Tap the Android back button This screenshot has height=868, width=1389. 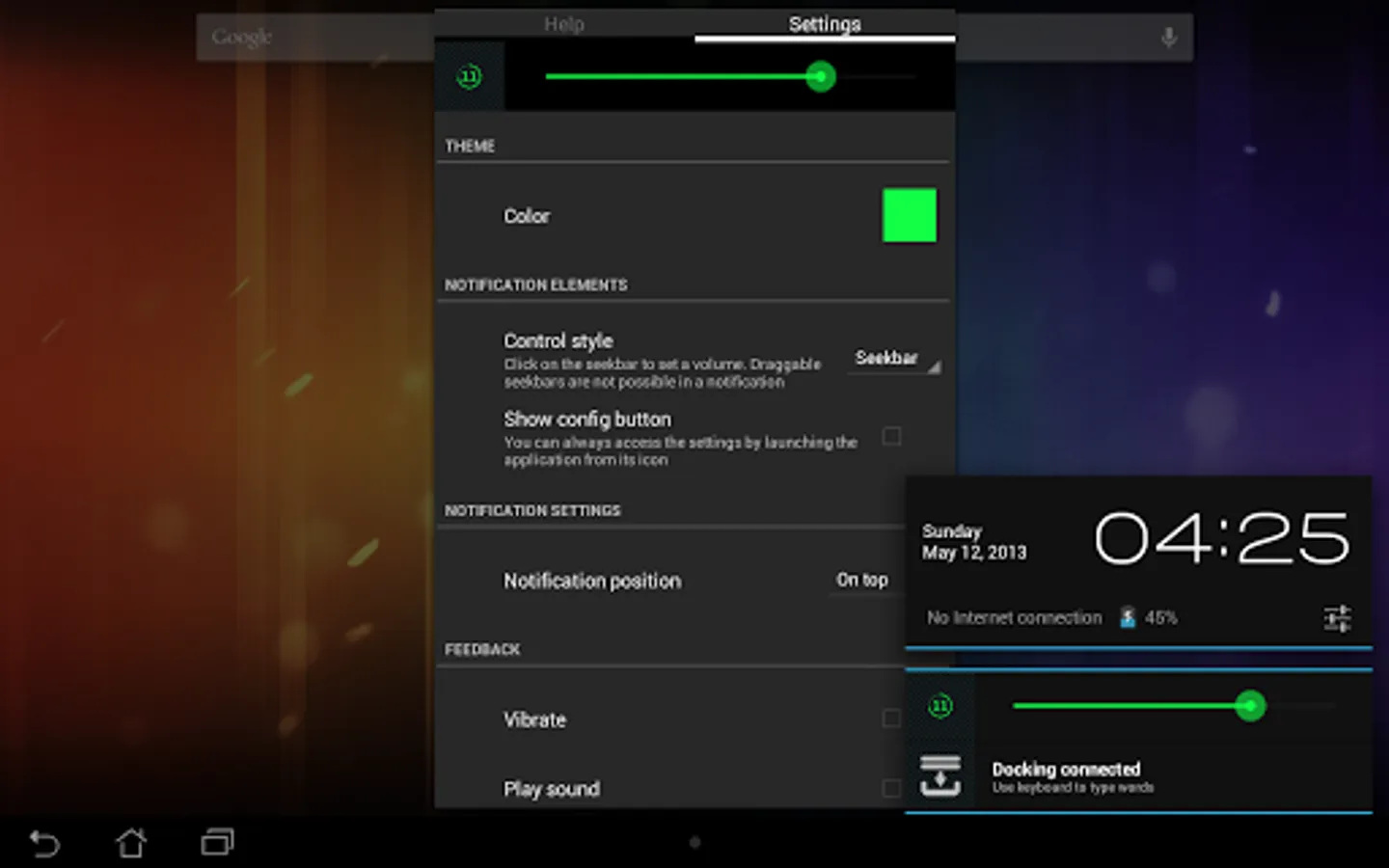[x=44, y=843]
